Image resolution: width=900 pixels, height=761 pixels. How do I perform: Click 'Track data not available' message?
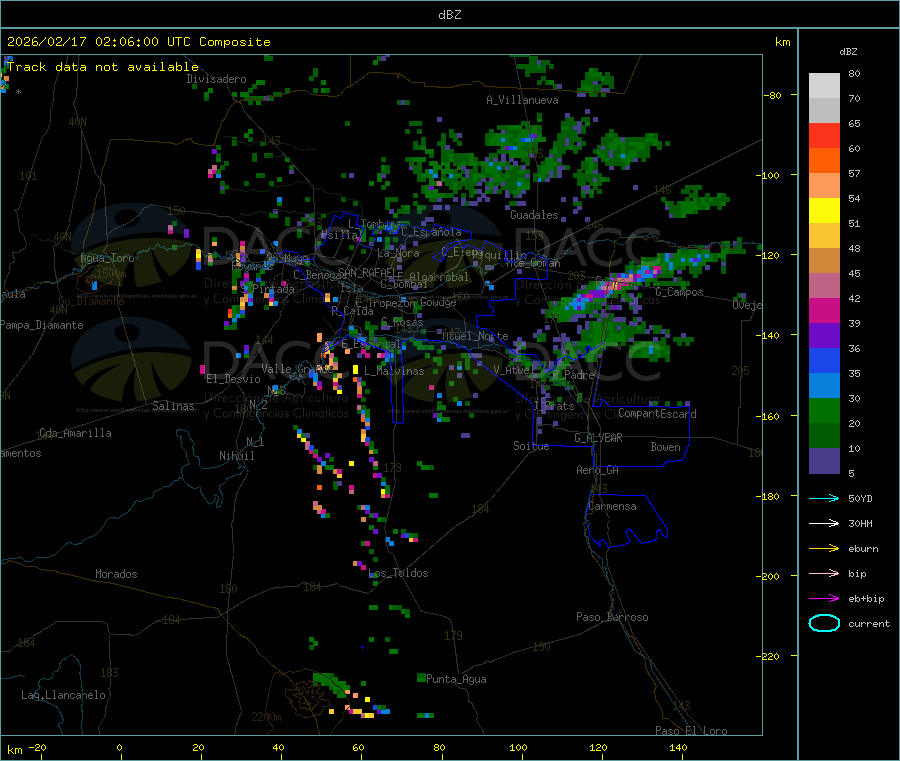pyautogui.click(x=103, y=67)
